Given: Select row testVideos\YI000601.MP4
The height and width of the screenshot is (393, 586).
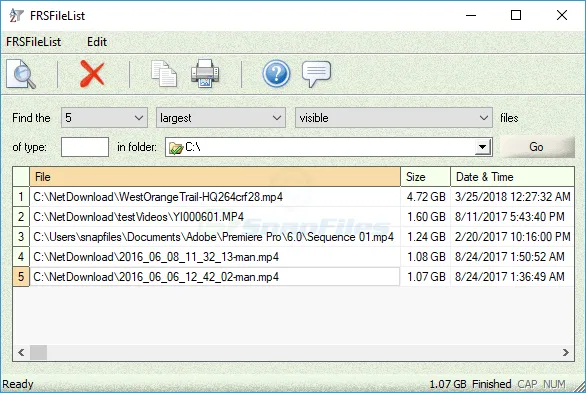Looking at the screenshot, I should pos(215,217).
